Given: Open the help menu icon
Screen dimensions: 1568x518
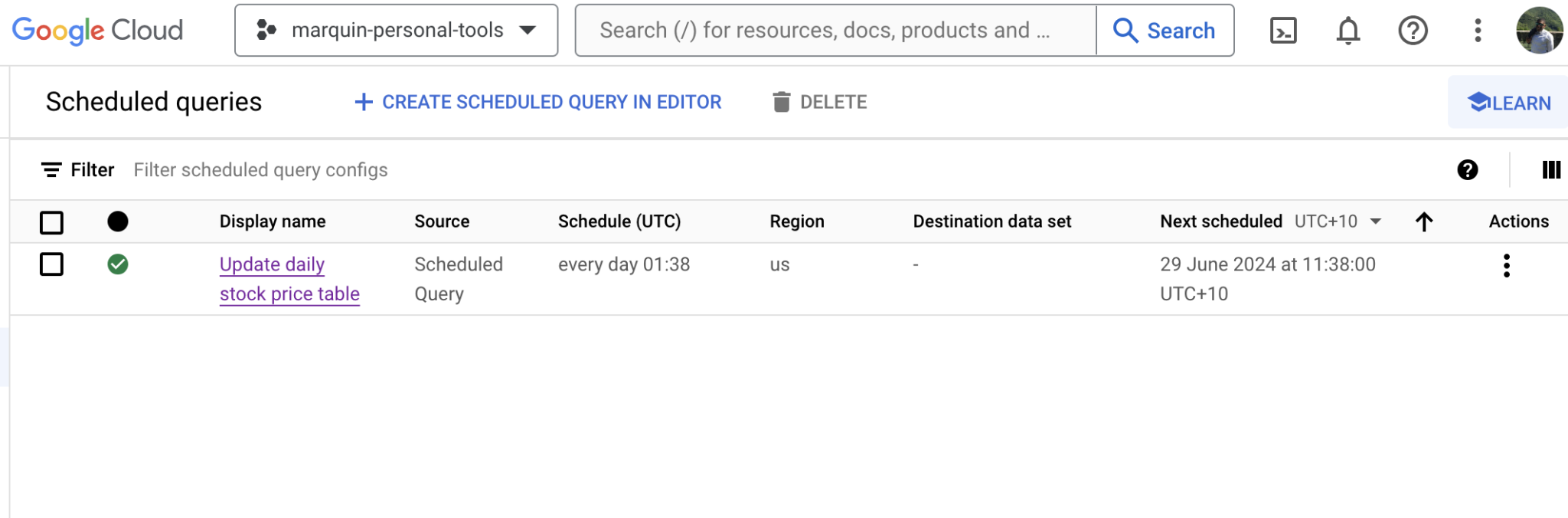Looking at the screenshot, I should click(x=1413, y=31).
